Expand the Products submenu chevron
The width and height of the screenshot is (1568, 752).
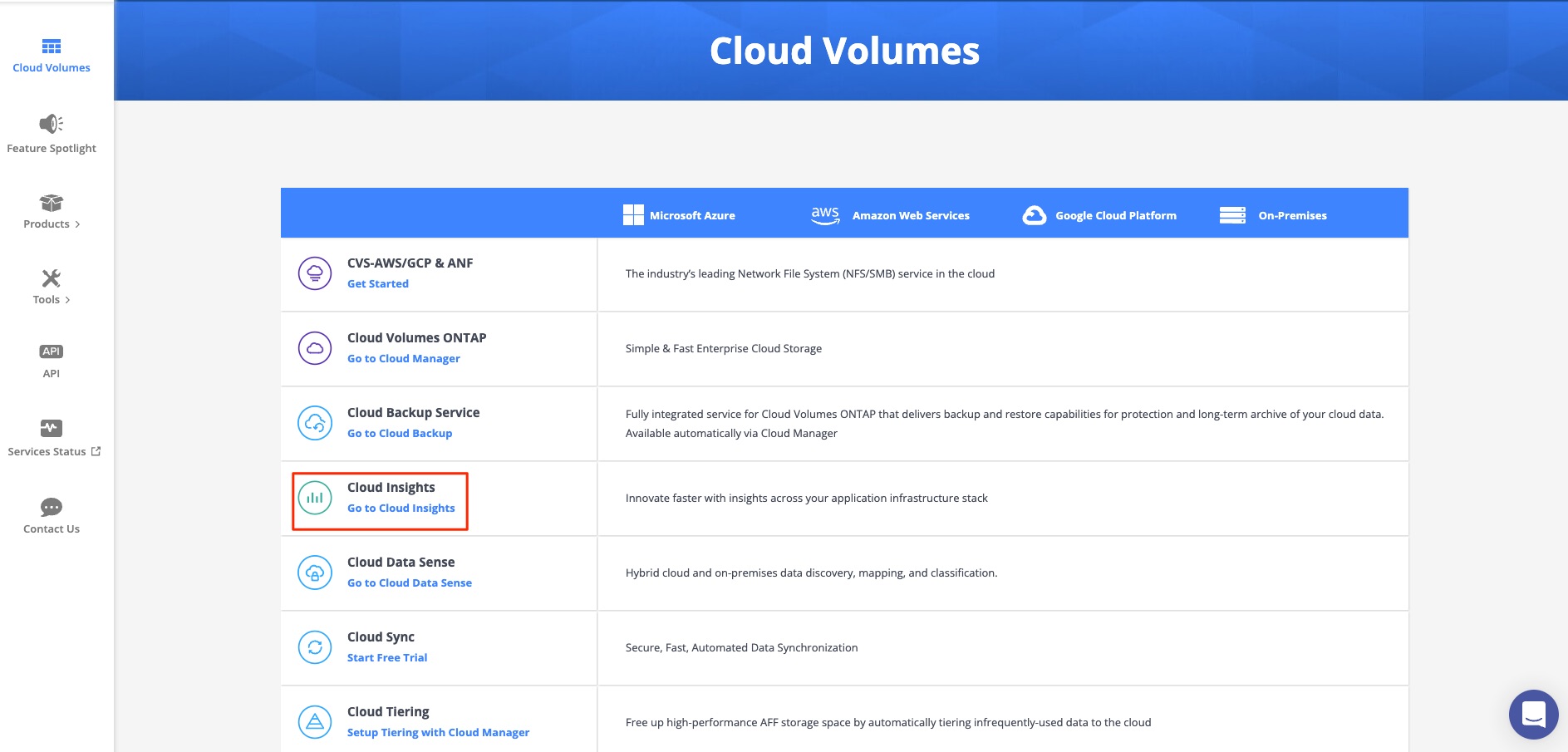(77, 224)
